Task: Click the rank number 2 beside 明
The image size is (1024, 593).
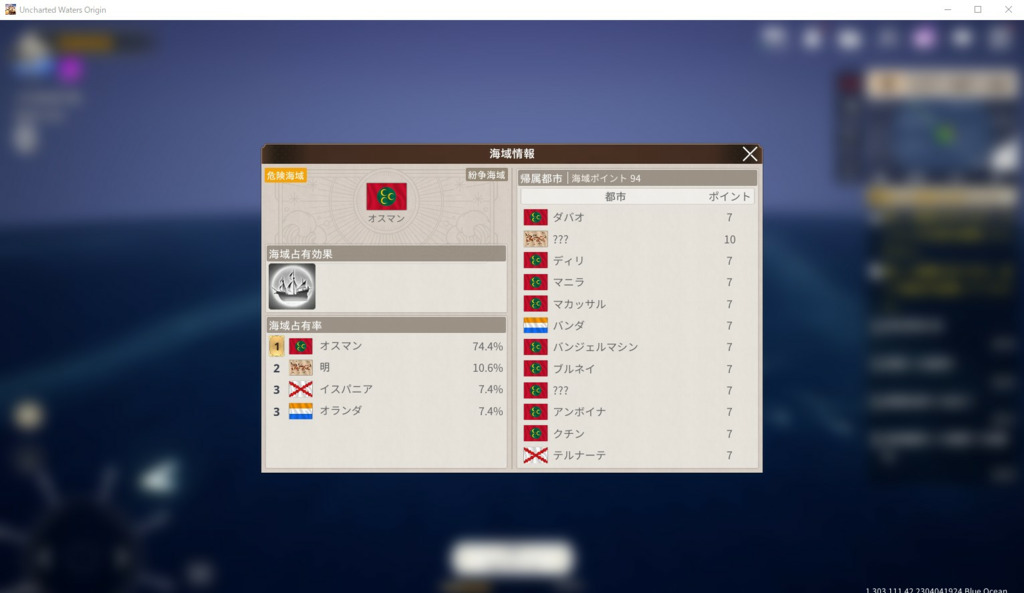Action: click(276, 368)
